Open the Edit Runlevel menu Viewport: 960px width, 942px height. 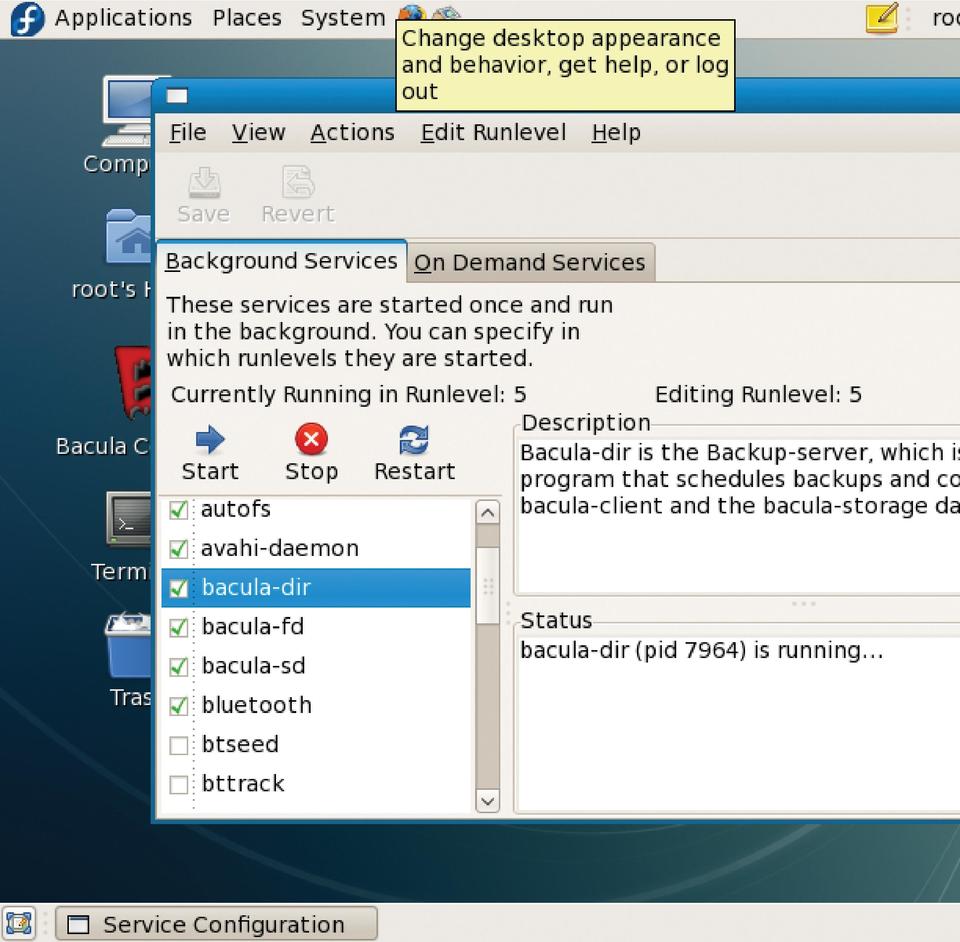[x=493, y=133]
